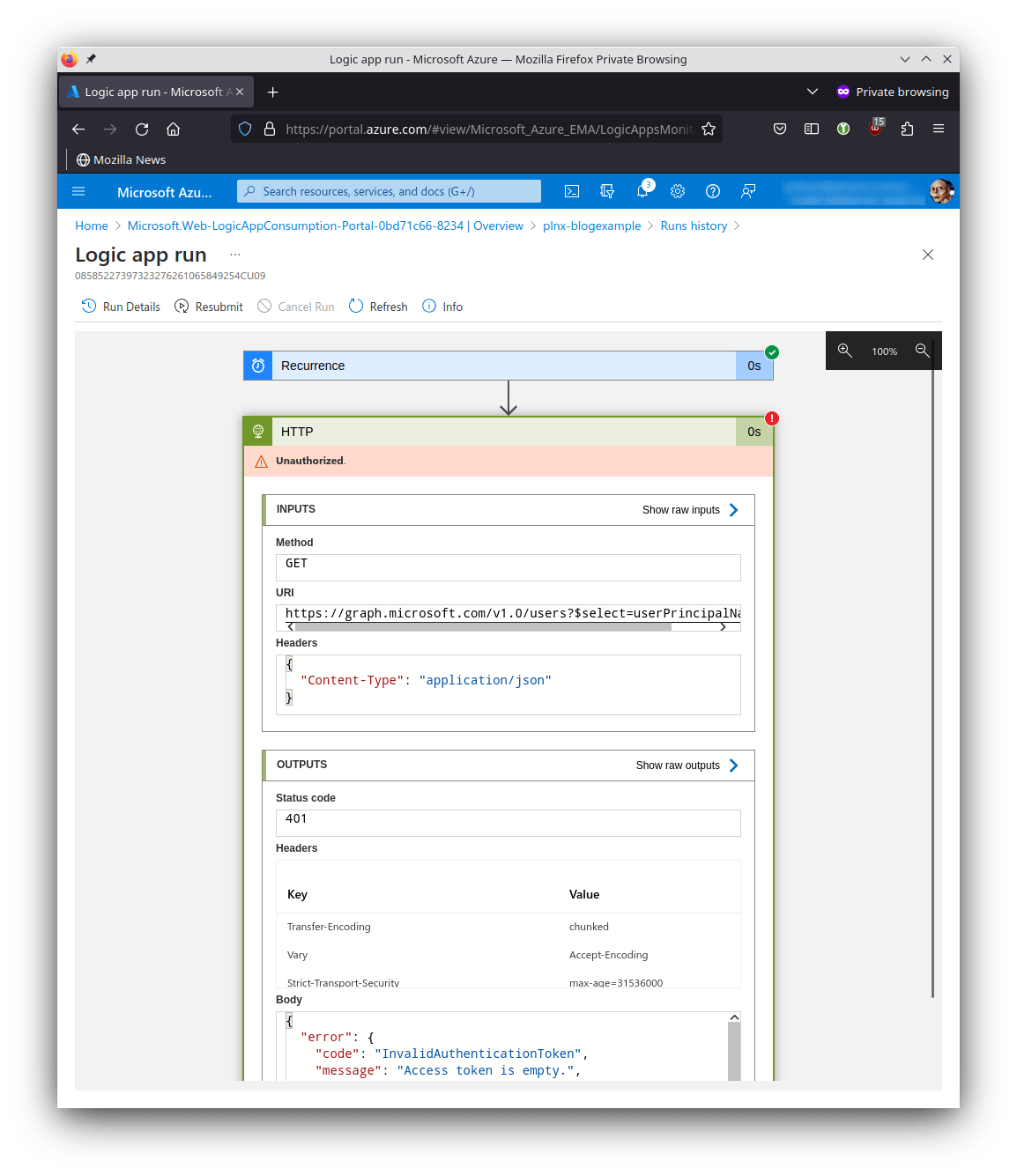Image resolution: width=1017 pixels, height=1176 pixels.
Task: Open the directory and subscription filter icon
Action: 607,191
